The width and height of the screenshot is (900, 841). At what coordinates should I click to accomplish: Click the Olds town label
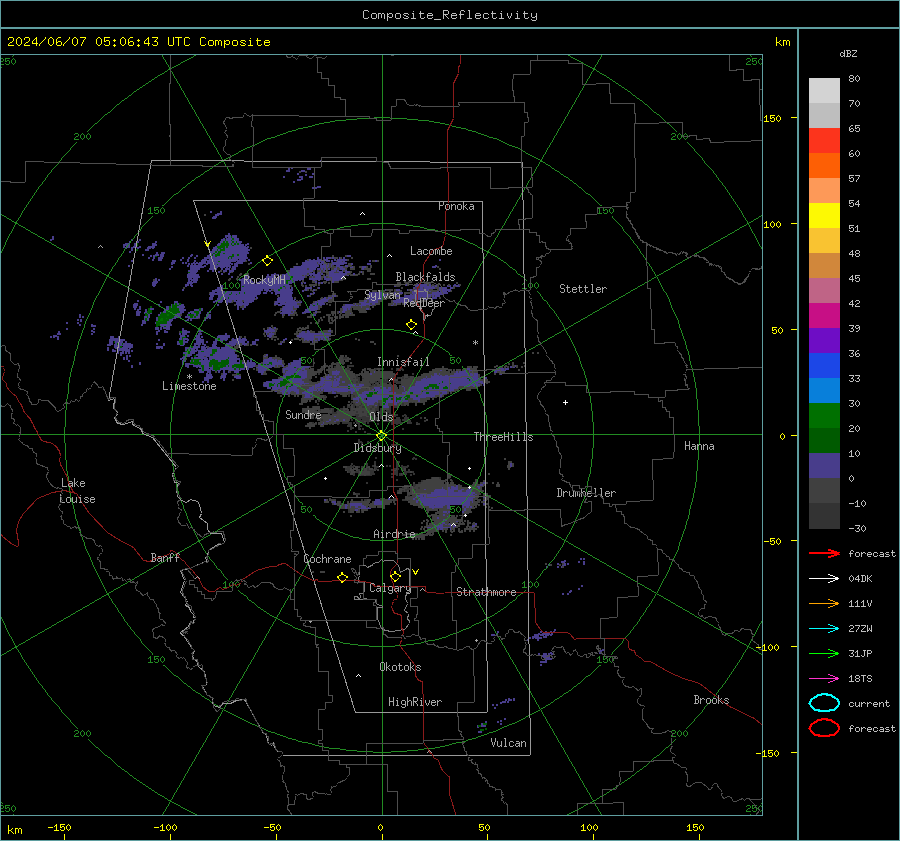click(381, 416)
